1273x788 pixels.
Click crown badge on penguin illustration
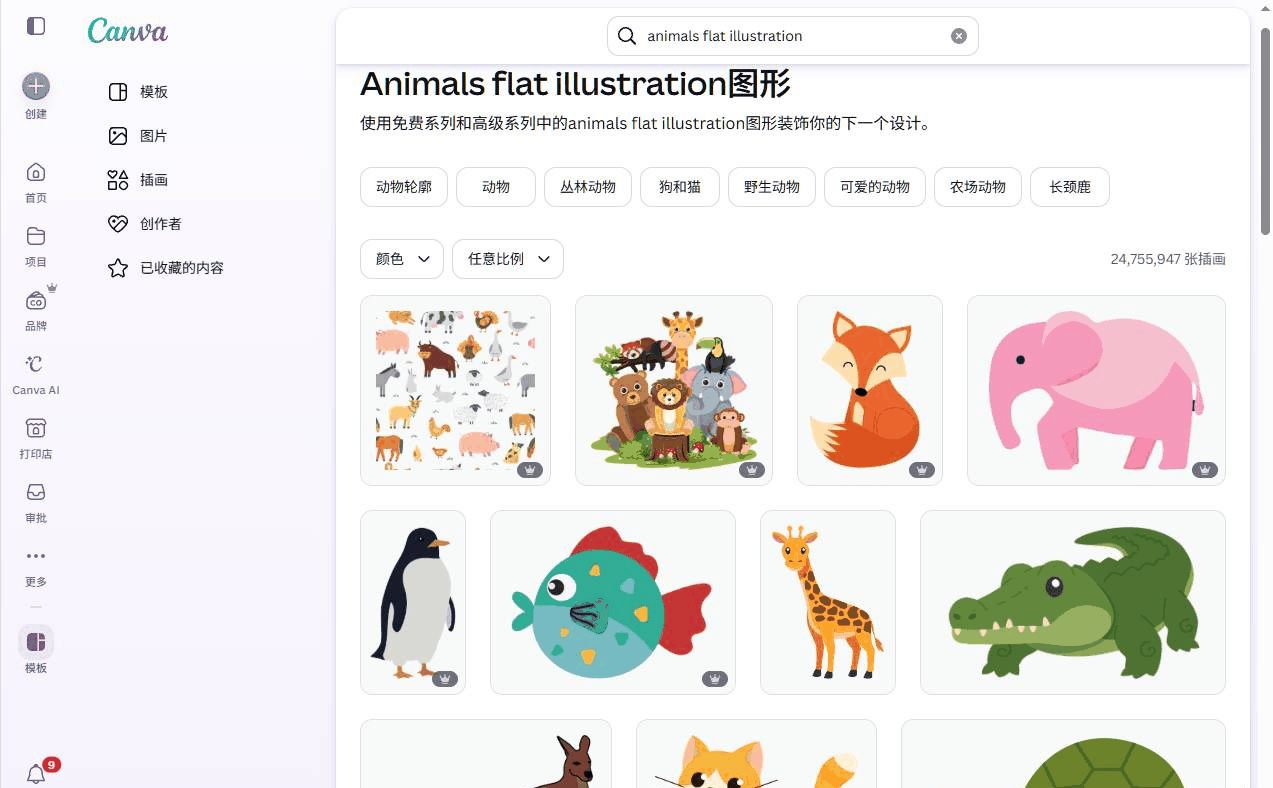[x=445, y=679]
